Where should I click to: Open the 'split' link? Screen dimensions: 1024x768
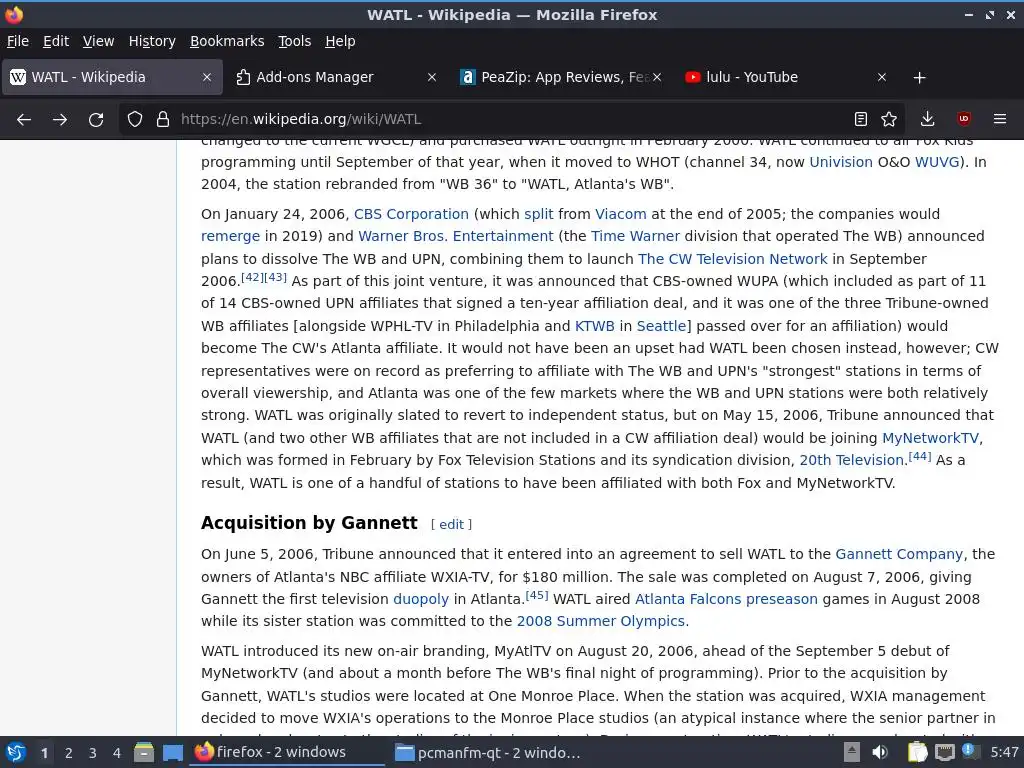[538, 214]
